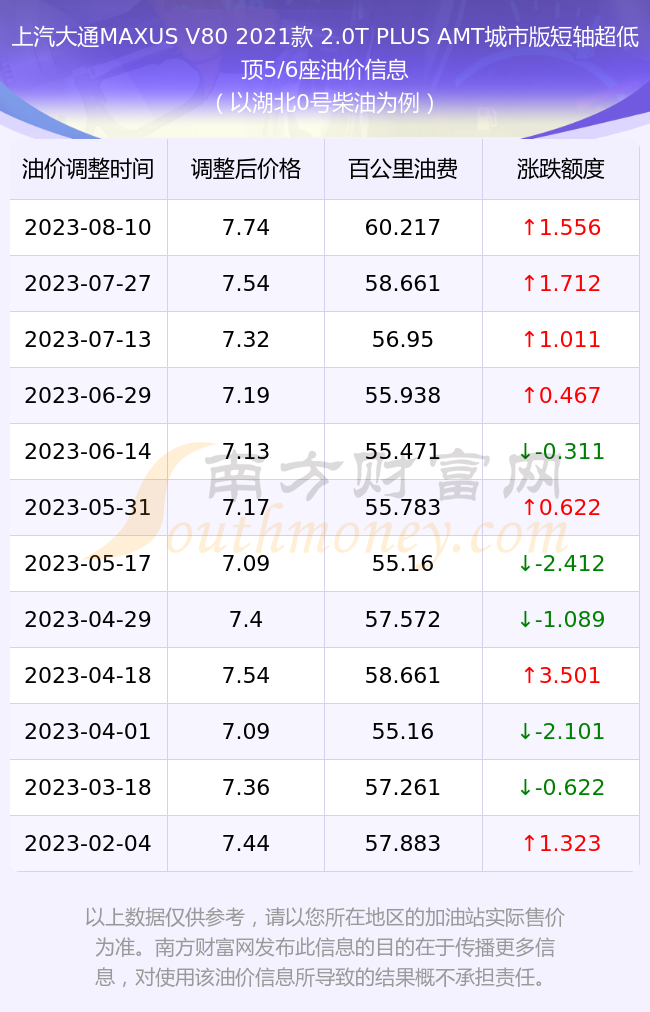The width and height of the screenshot is (650, 1012).
Task: Click the green ↓-2.412 change value
Action: (561, 563)
